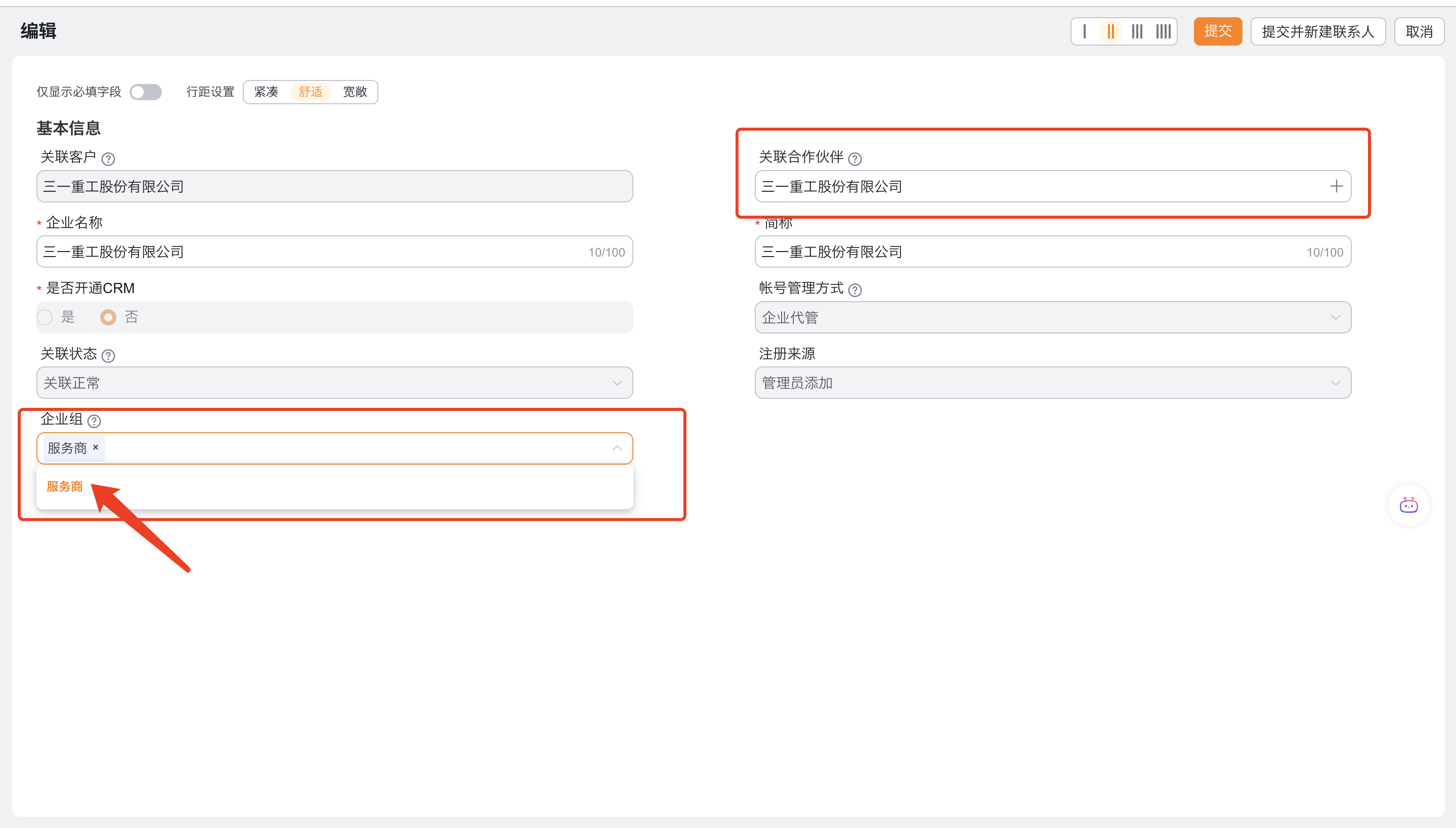Open 帐号管理方式 dropdown

pos(1052,317)
